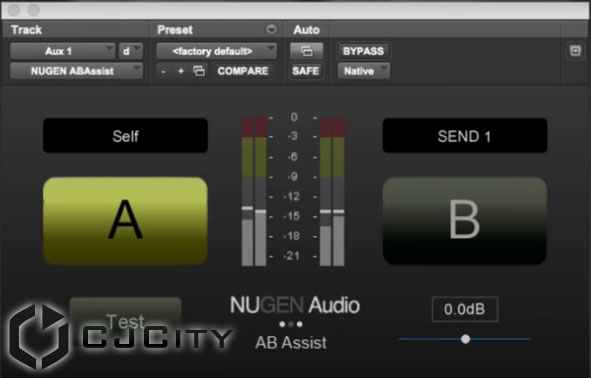The height and width of the screenshot is (378, 591).
Task: Click the source B level meter
Action: [332, 191]
